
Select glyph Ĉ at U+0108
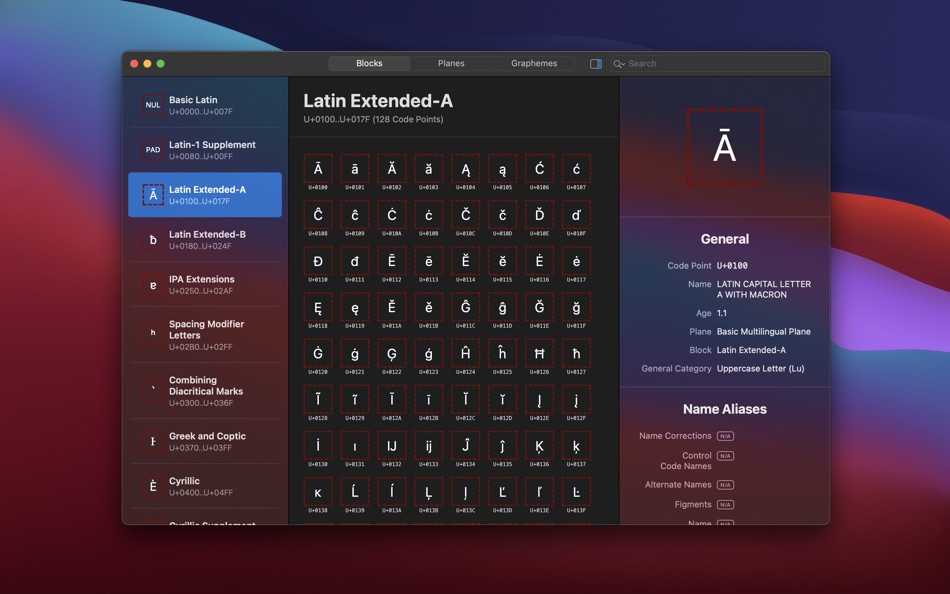click(x=318, y=215)
